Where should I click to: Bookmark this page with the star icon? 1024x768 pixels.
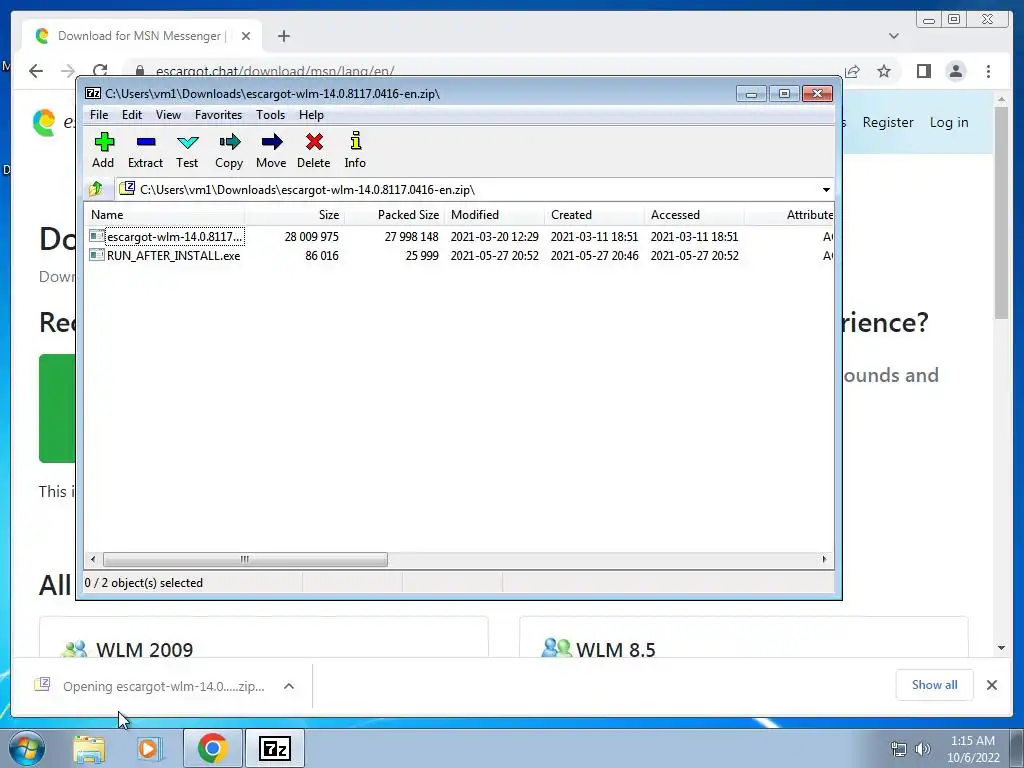884,71
